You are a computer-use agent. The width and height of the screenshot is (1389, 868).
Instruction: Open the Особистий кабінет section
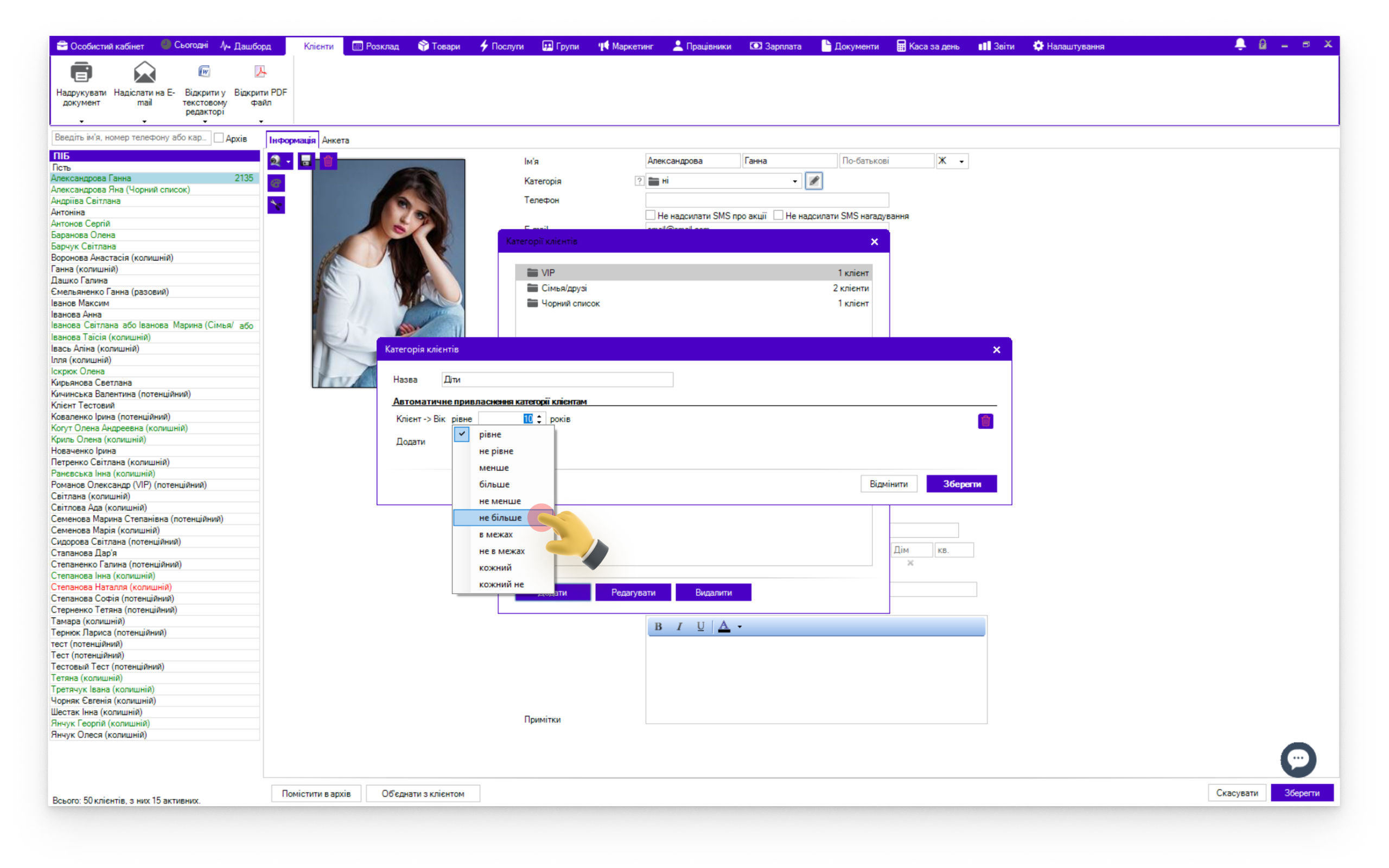coord(100,46)
